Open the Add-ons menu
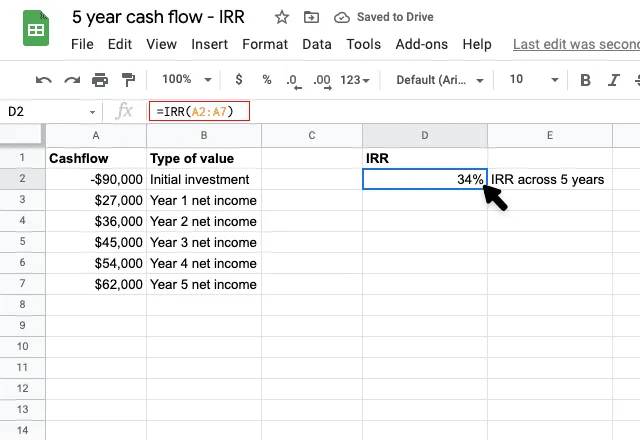Viewport: 640px width, 440px height. pos(422,44)
